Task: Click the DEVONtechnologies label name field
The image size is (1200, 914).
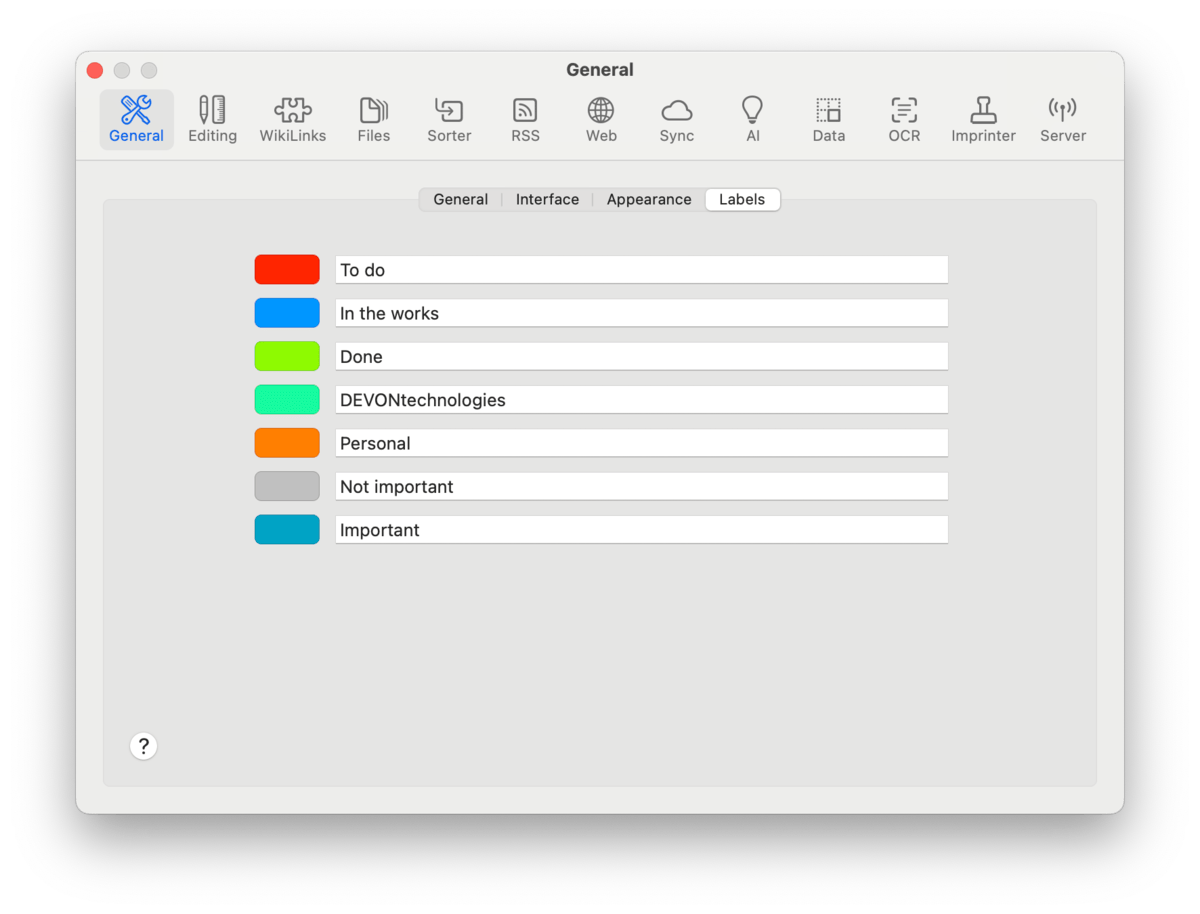Action: point(640,400)
